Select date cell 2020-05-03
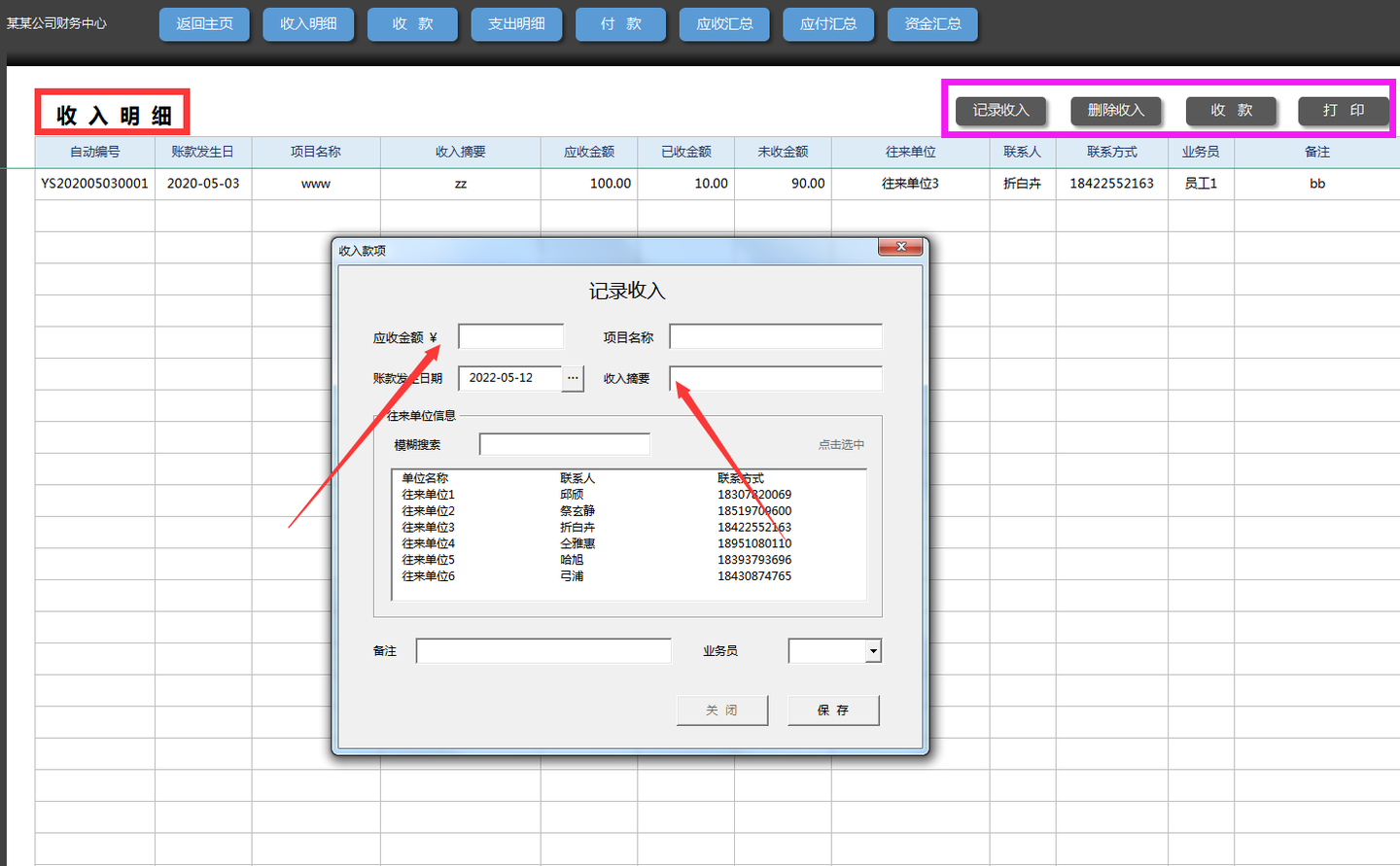The image size is (1400, 866). pyautogui.click(x=203, y=184)
